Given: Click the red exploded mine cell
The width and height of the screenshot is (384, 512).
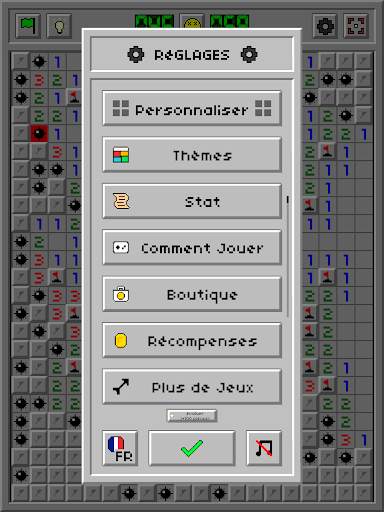Looking at the screenshot, I should [x=39, y=134].
